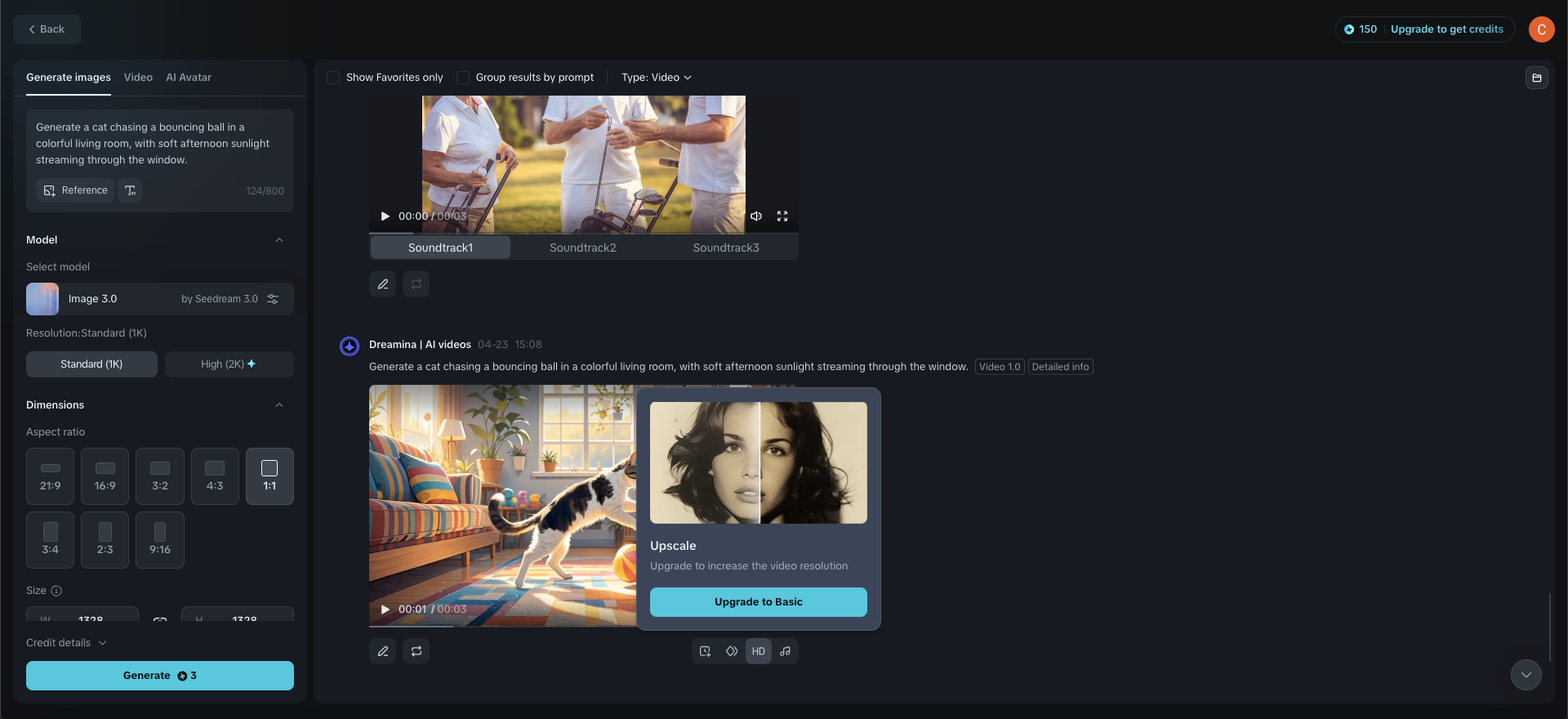The image size is (1568, 719).
Task: Choose the 21:9 aspect ratio
Action: [51, 476]
